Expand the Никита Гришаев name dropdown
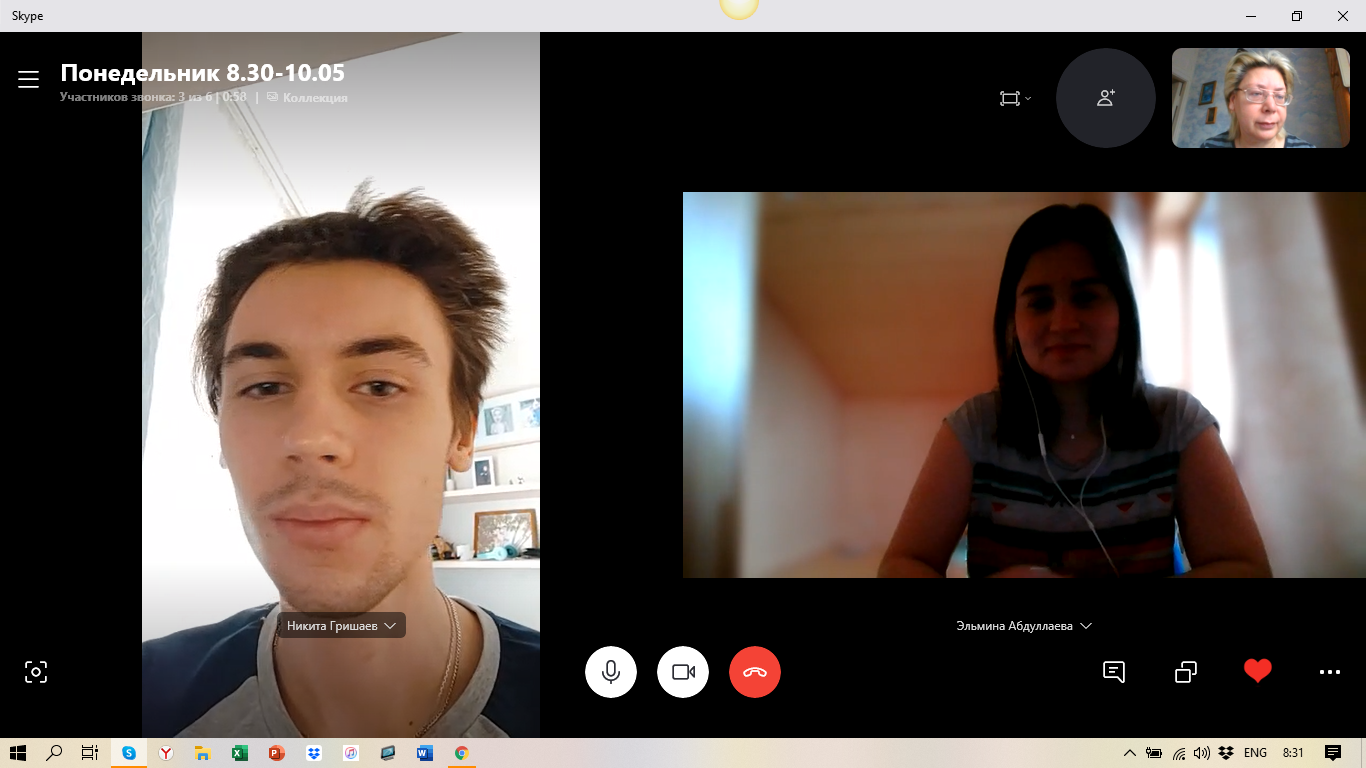The height and width of the screenshot is (768, 1366). 342,625
